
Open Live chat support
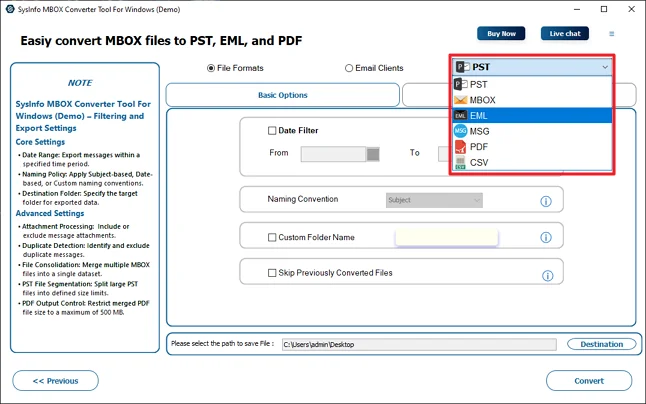point(565,34)
